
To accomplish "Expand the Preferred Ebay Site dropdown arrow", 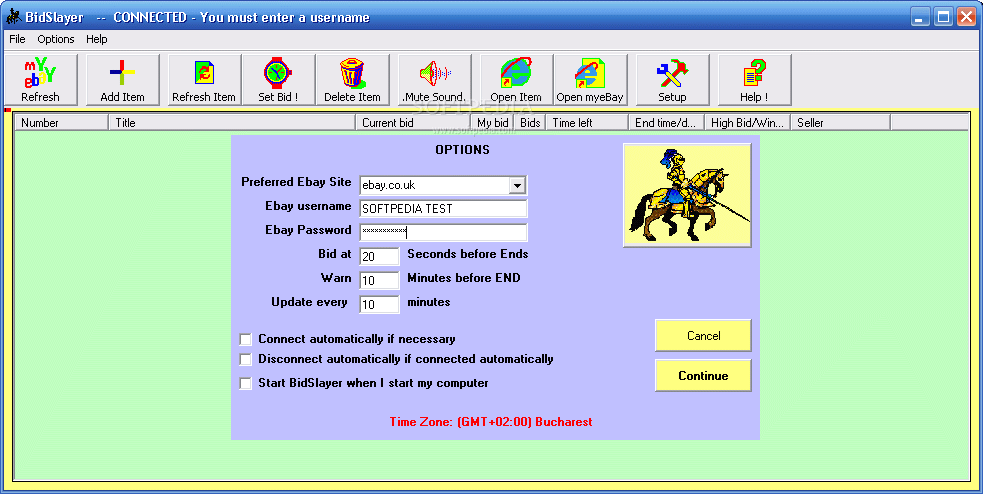I will [517, 186].
